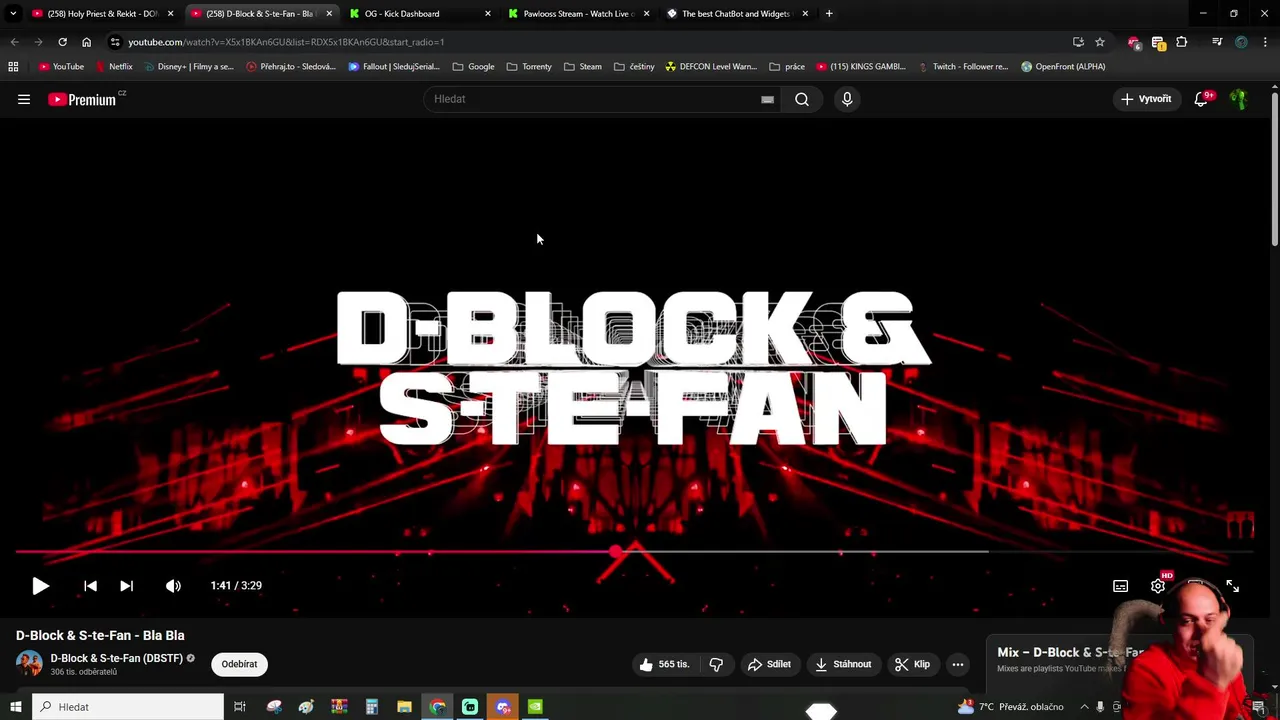The width and height of the screenshot is (1280, 720).
Task: Mute the video player volume
Action: (173, 586)
